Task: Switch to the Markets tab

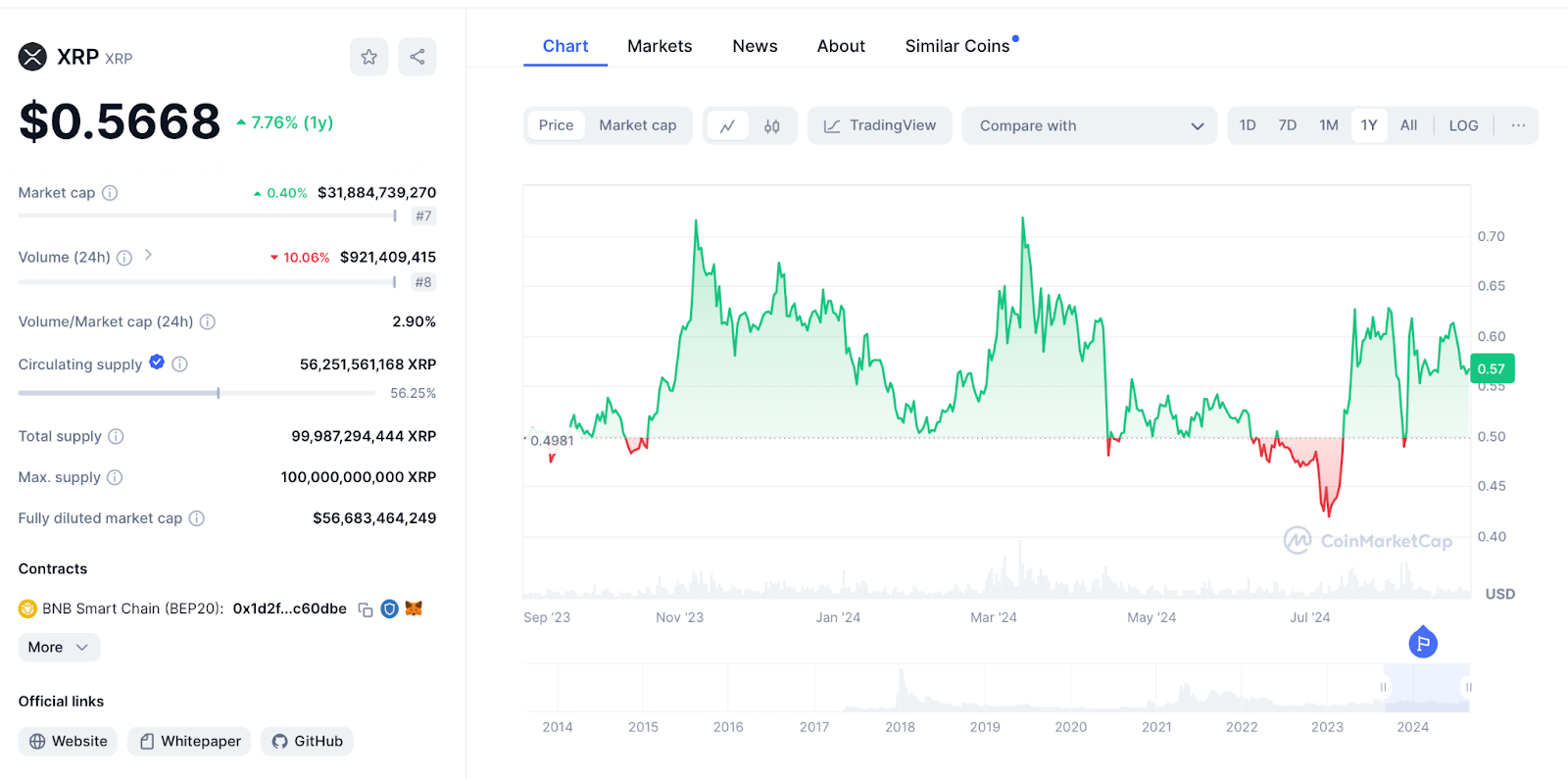Action: pos(660,46)
